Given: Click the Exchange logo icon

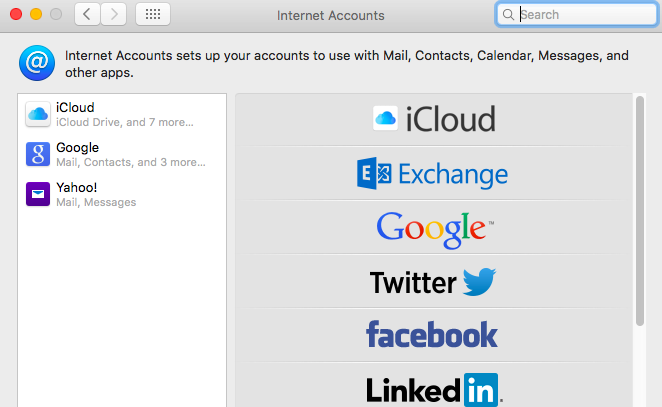Looking at the screenshot, I should point(374,173).
